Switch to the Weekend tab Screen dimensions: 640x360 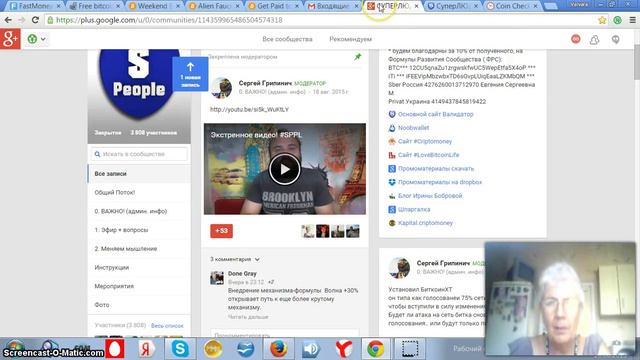tap(153, 6)
